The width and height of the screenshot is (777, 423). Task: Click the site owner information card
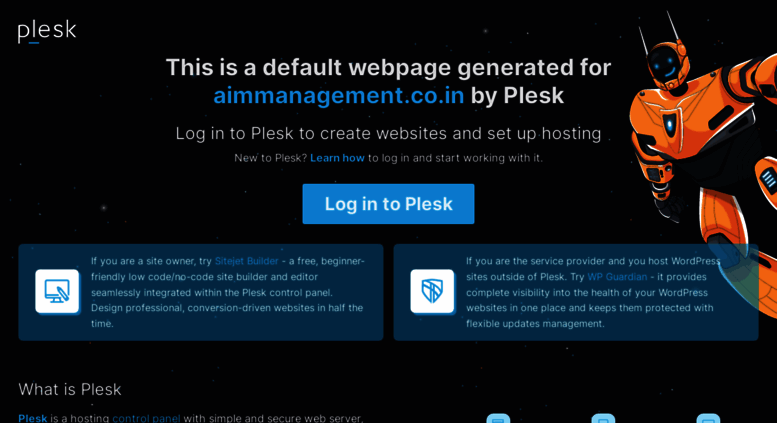(201, 292)
